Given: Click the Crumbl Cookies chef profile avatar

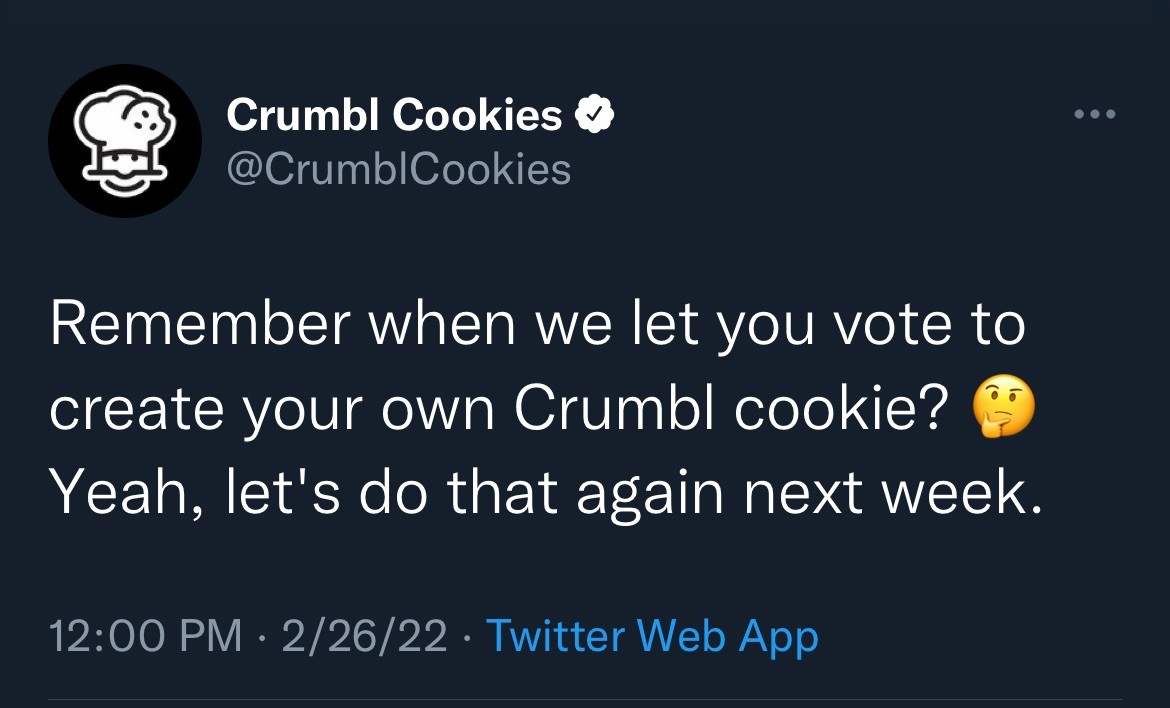Looking at the screenshot, I should coord(126,140).
